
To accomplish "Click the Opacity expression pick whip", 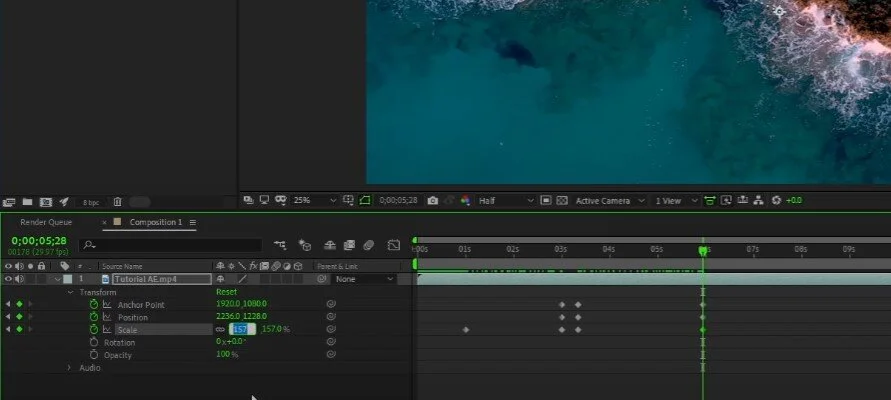I will pos(331,354).
